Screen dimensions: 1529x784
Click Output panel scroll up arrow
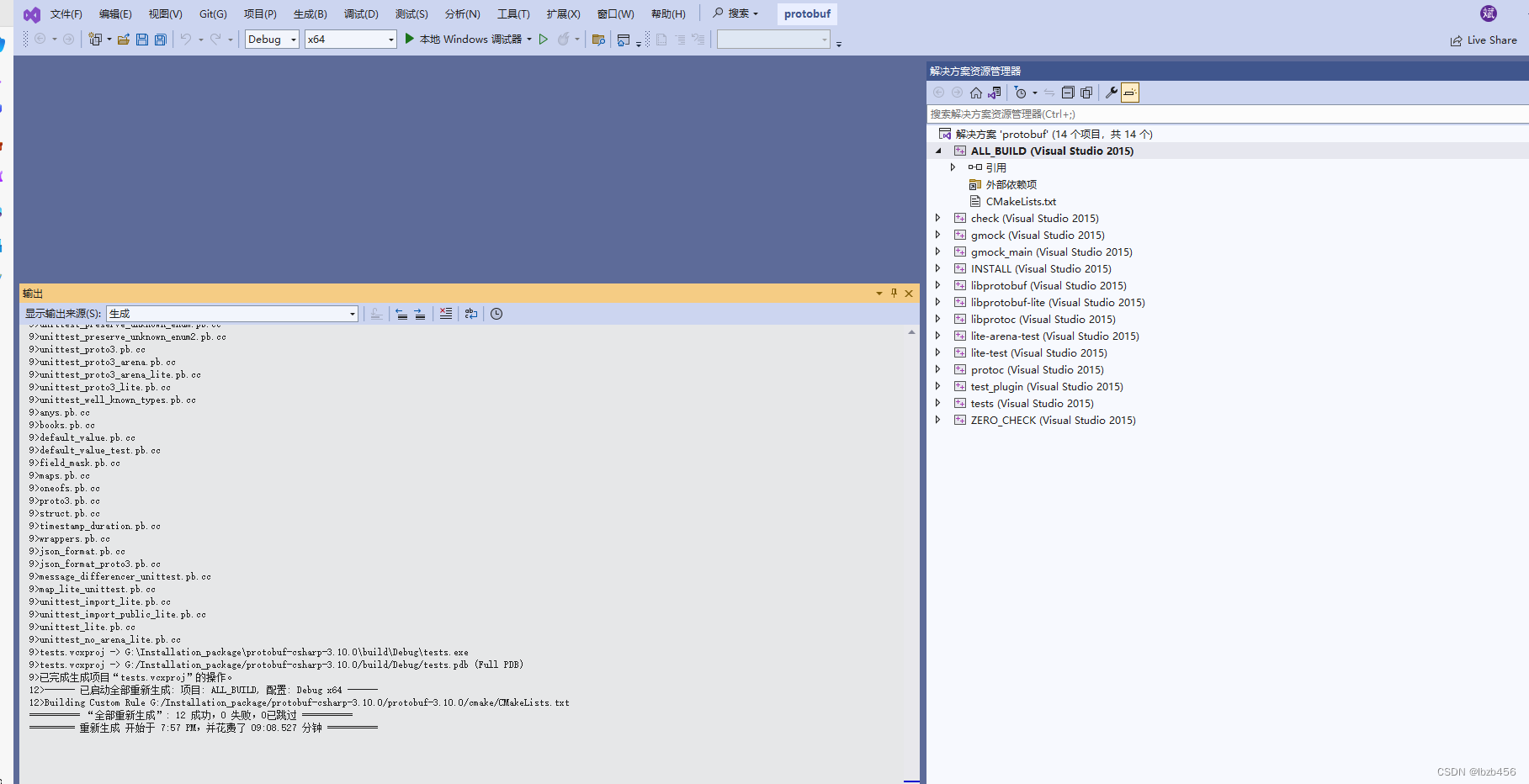(x=911, y=332)
